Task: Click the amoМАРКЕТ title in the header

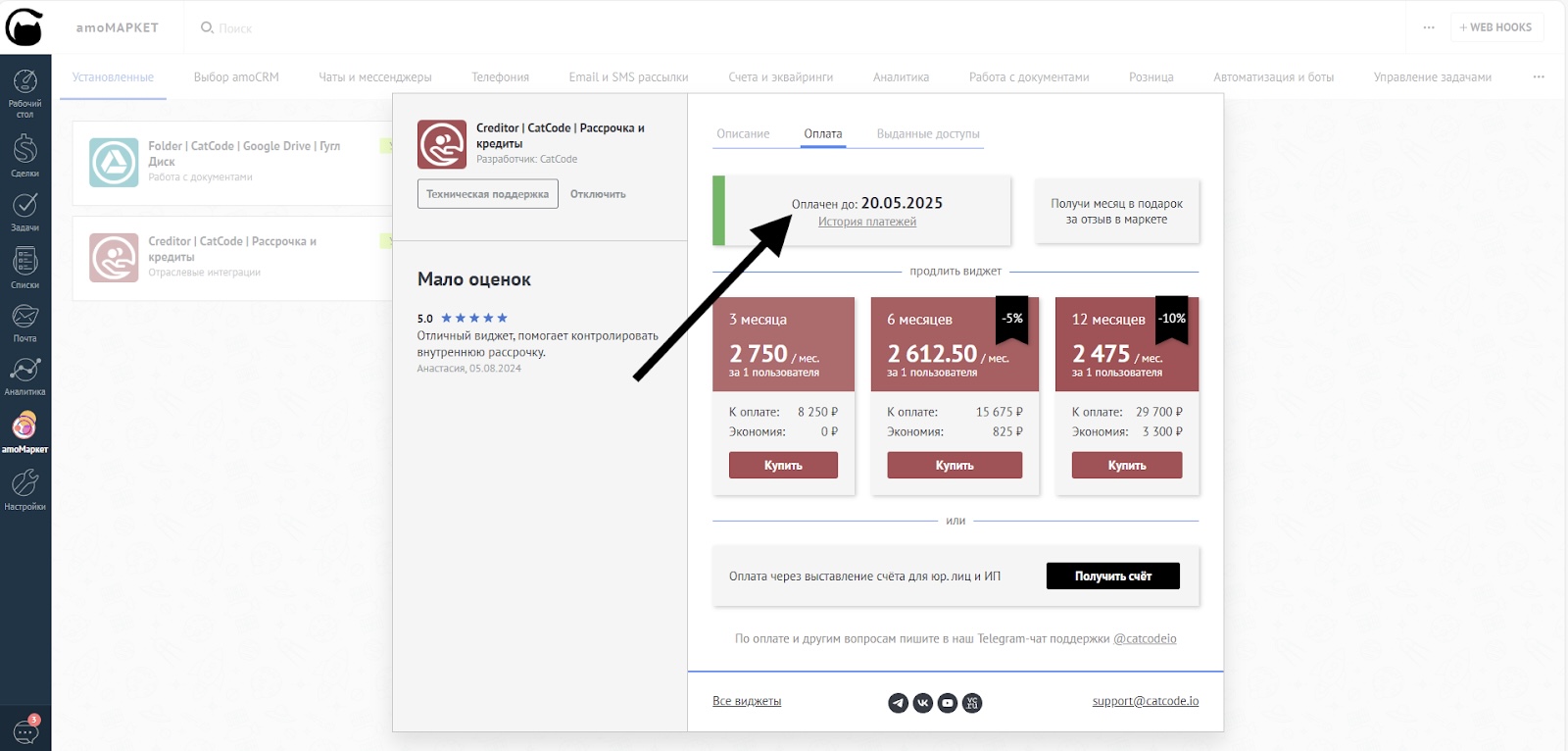Action: pos(117,27)
